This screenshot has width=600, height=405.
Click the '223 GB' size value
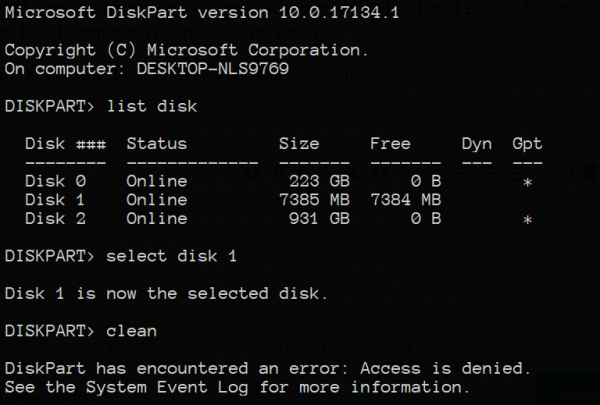coord(319,181)
